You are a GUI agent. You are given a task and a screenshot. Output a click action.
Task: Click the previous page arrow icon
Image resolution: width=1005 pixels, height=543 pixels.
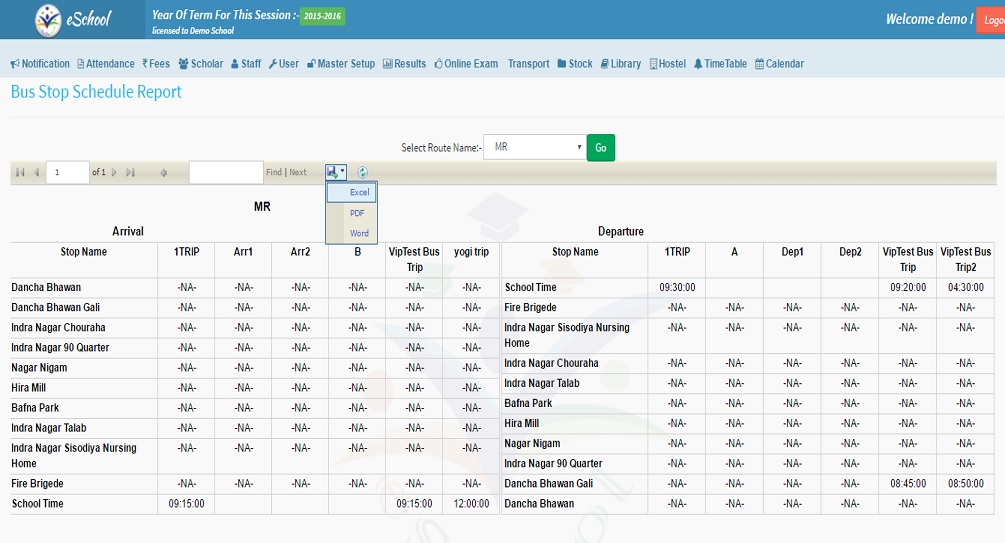click(37, 173)
